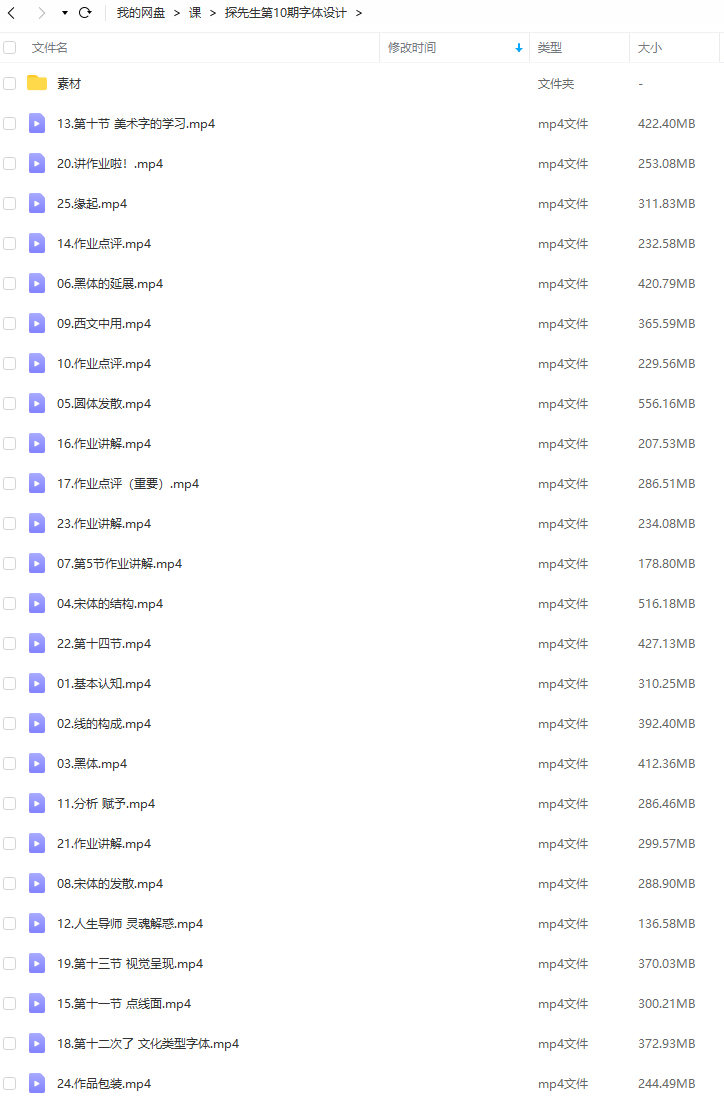Image resolution: width=724 pixels, height=1112 pixels.
Task: Open the 素材 folder icon
Action: pyautogui.click(x=37, y=83)
